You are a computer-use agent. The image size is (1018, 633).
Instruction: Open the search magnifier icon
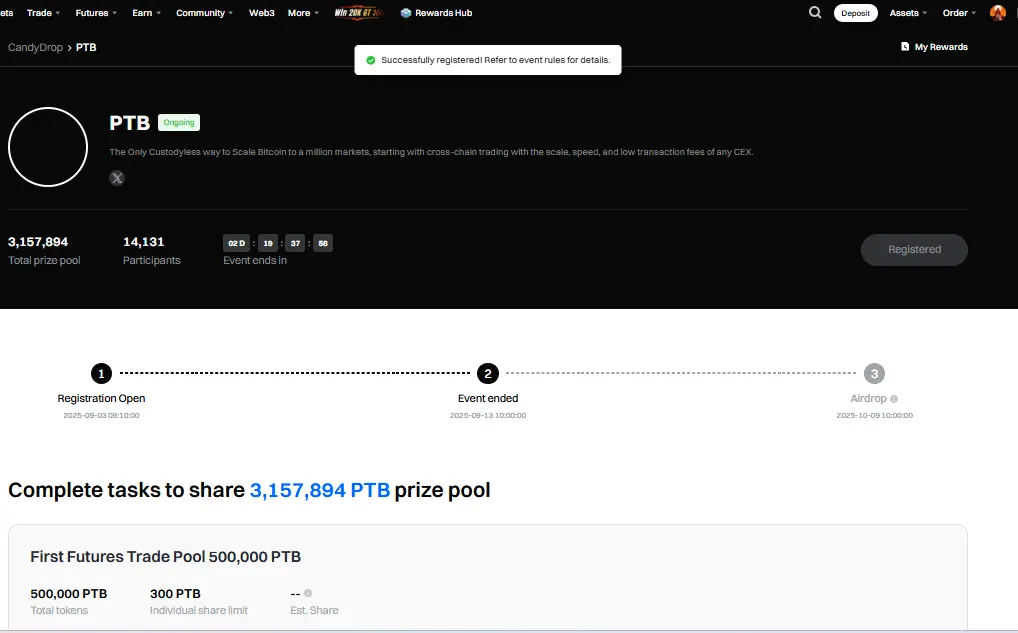click(815, 12)
